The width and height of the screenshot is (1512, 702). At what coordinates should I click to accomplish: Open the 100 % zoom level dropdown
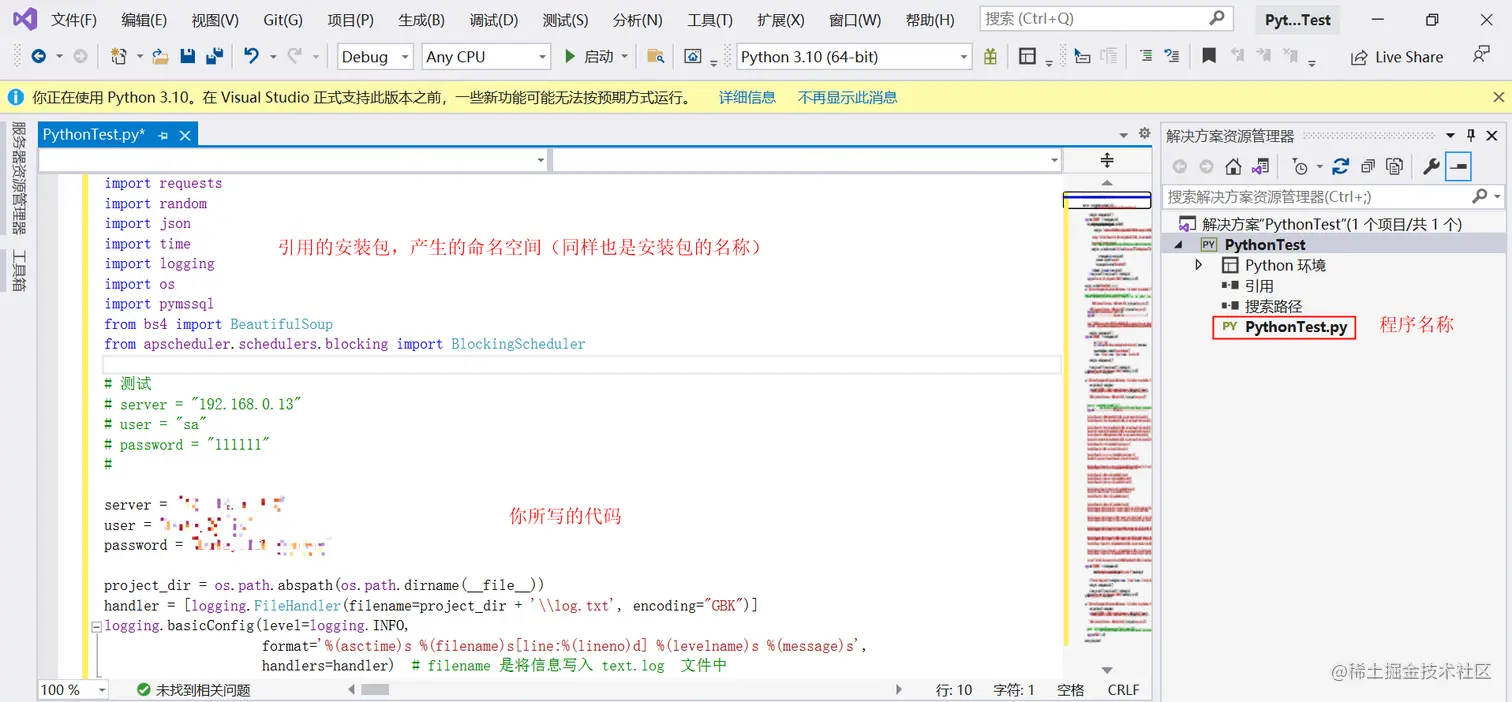[73, 689]
